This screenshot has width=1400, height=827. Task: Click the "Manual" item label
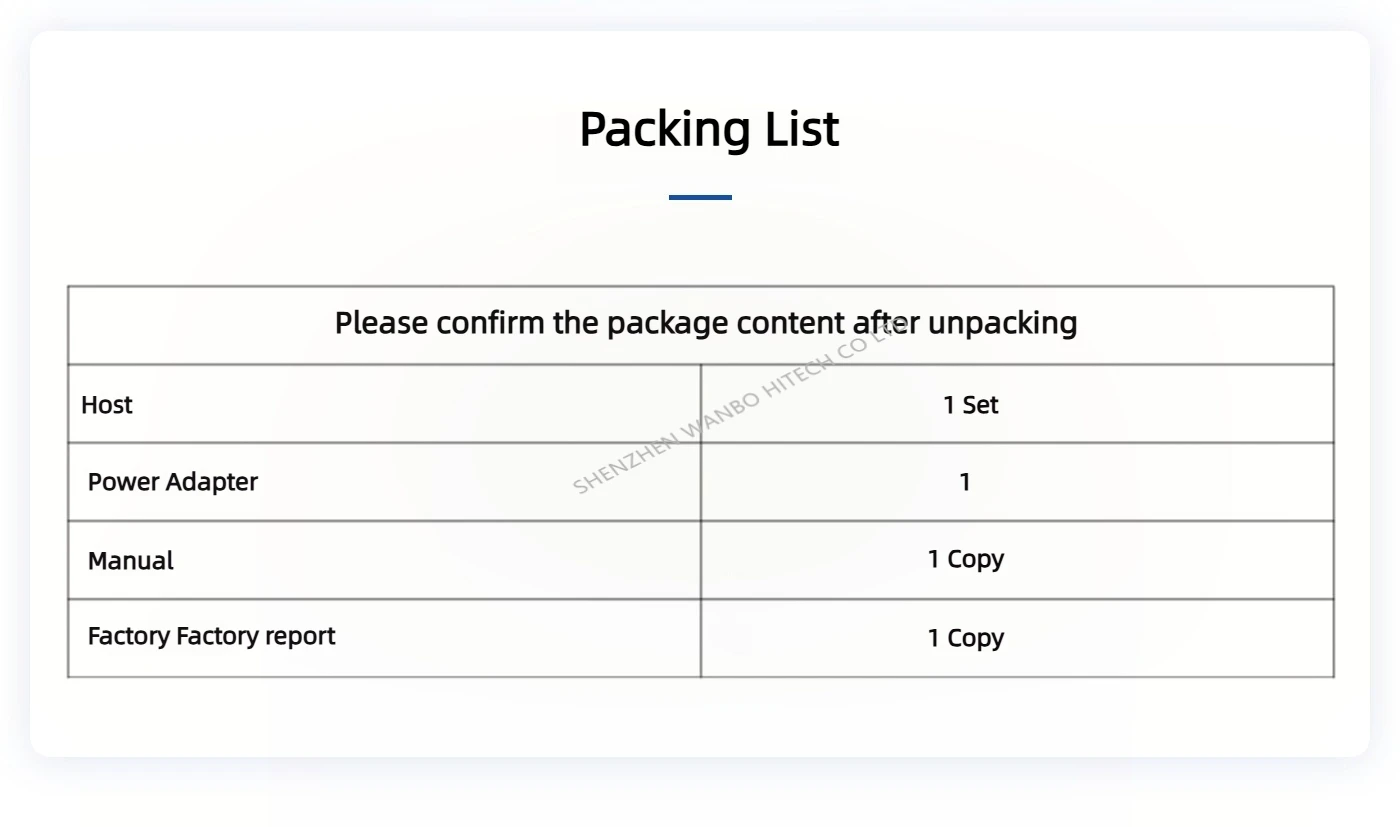(131, 561)
